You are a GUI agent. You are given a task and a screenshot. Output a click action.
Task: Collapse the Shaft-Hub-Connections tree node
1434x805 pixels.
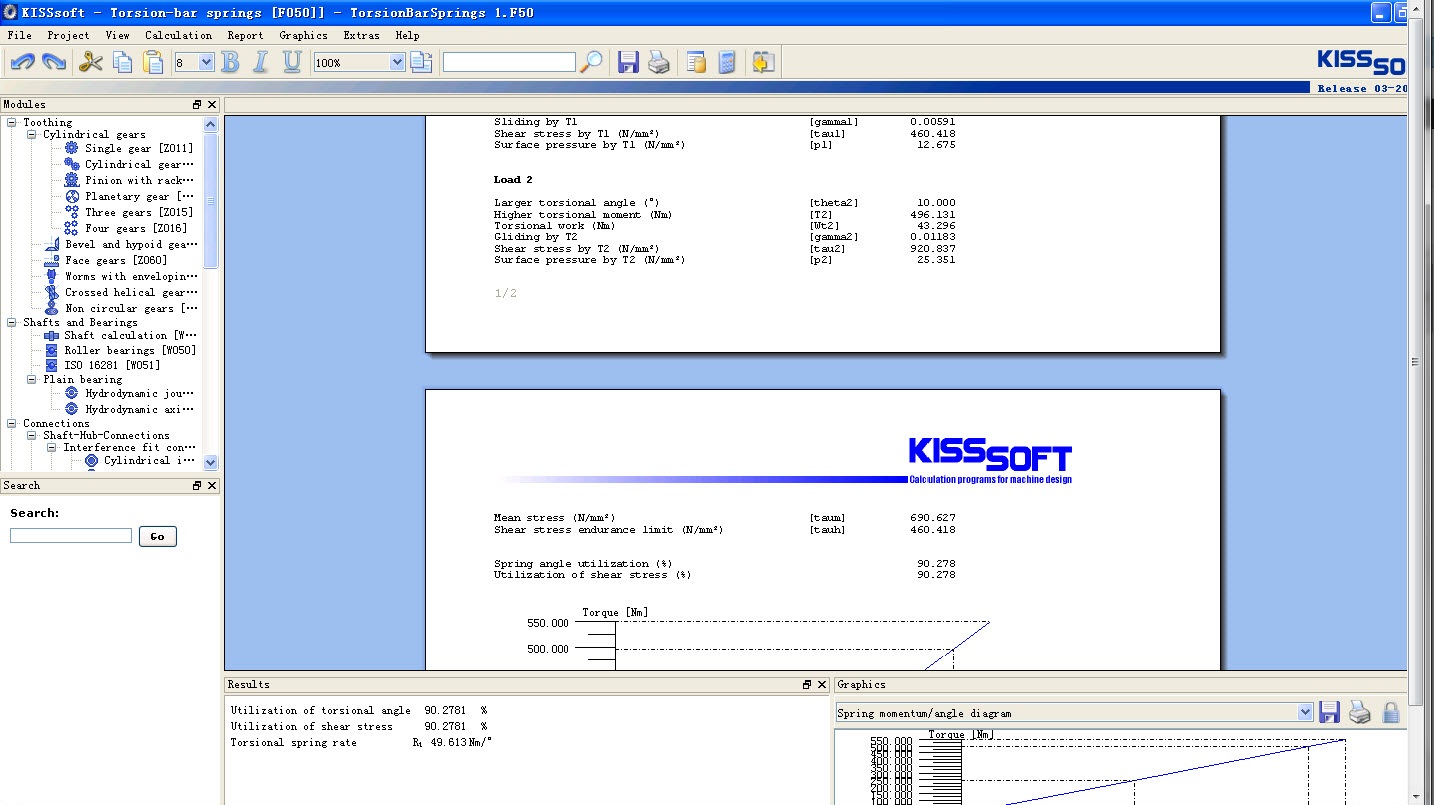32,435
